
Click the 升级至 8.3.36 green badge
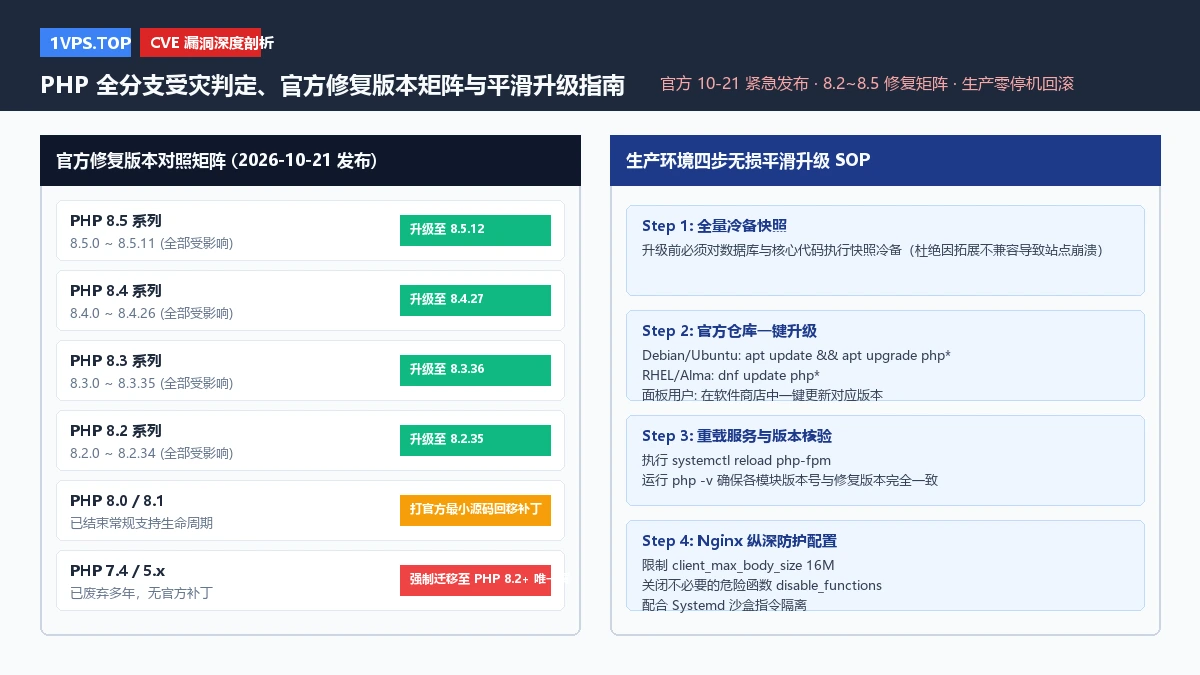tap(475, 370)
